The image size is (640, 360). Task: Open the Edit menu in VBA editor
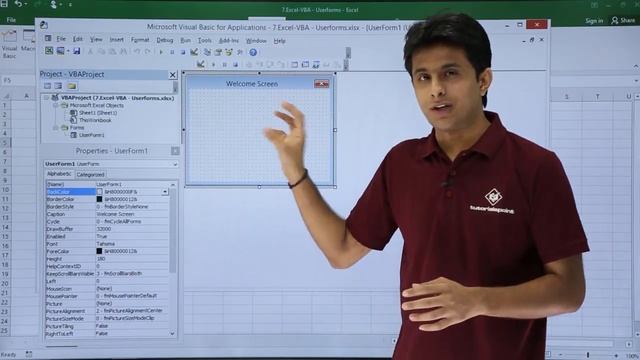(78, 39)
